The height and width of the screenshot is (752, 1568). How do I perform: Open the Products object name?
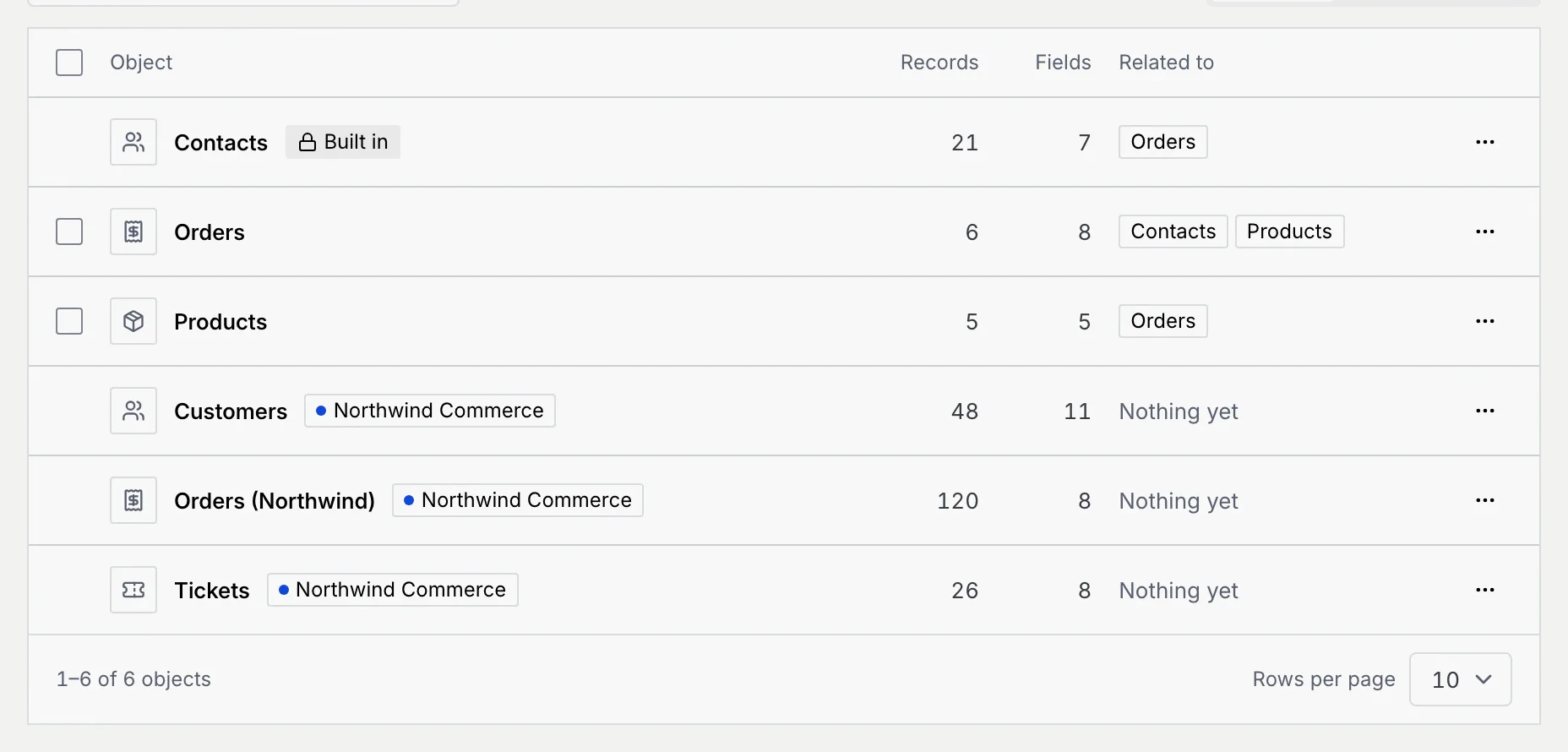point(220,322)
